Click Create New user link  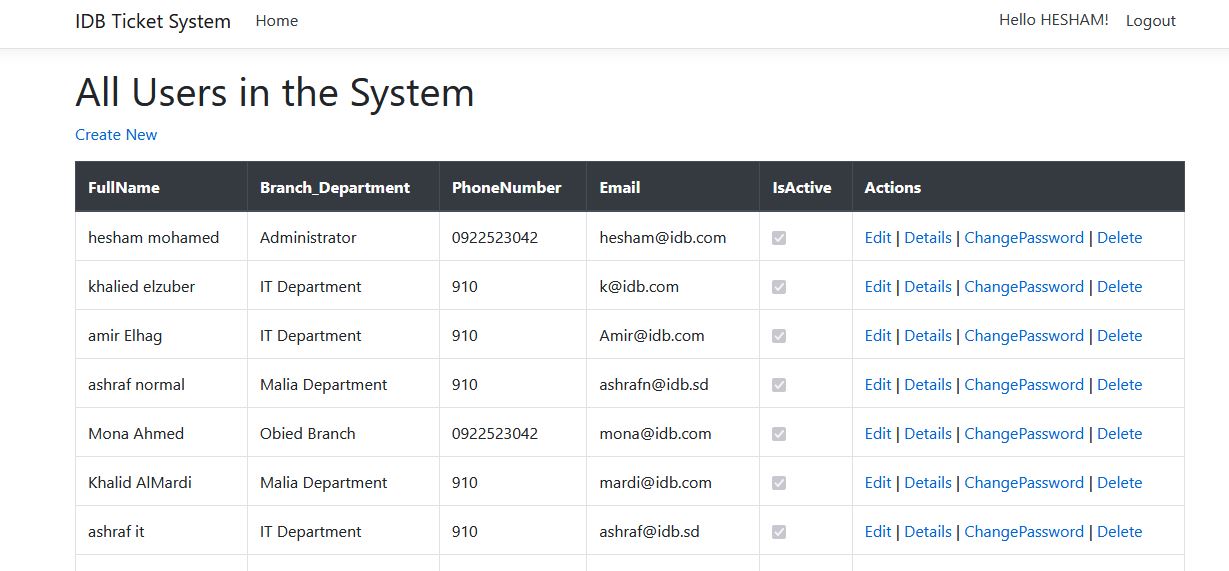point(116,135)
